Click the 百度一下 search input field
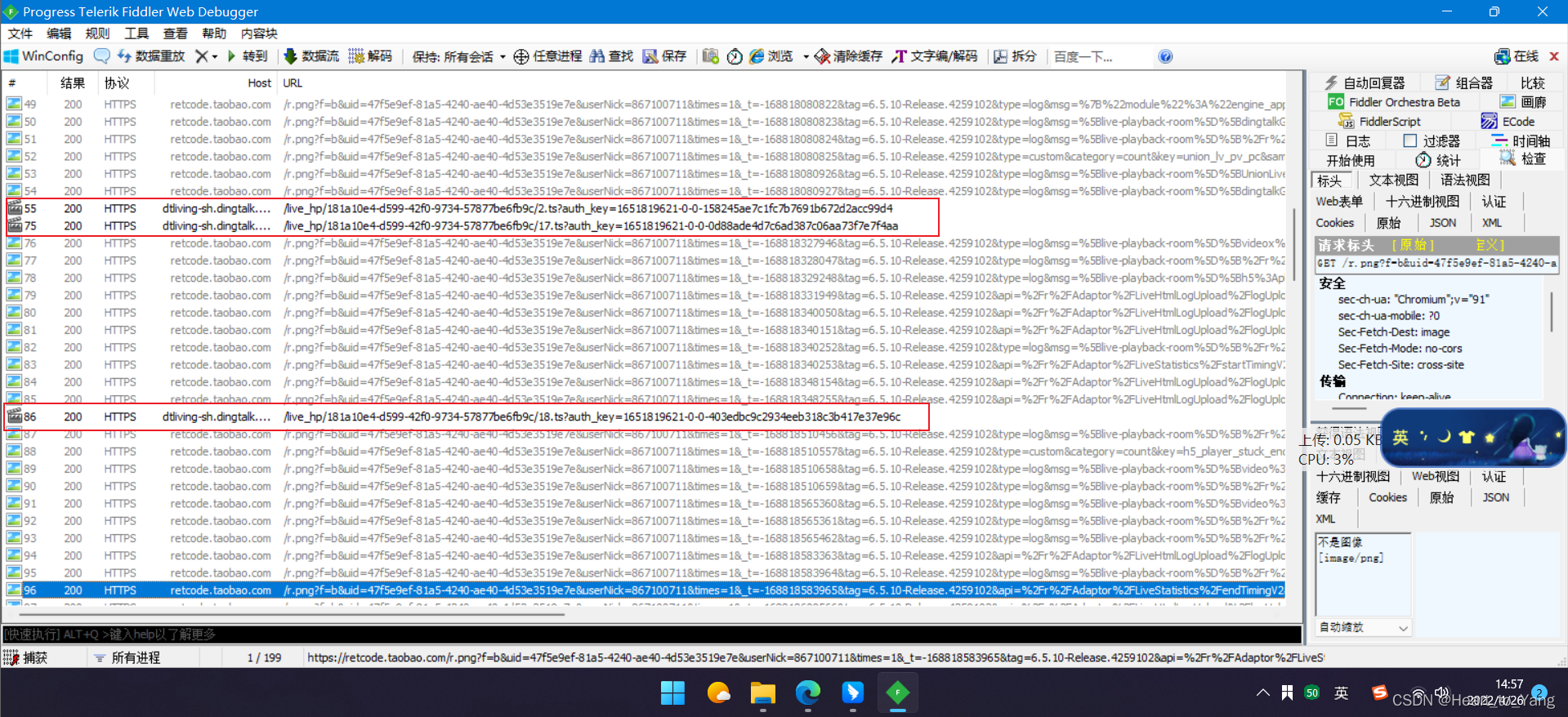The height and width of the screenshot is (717, 1568). tap(1100, 56)
